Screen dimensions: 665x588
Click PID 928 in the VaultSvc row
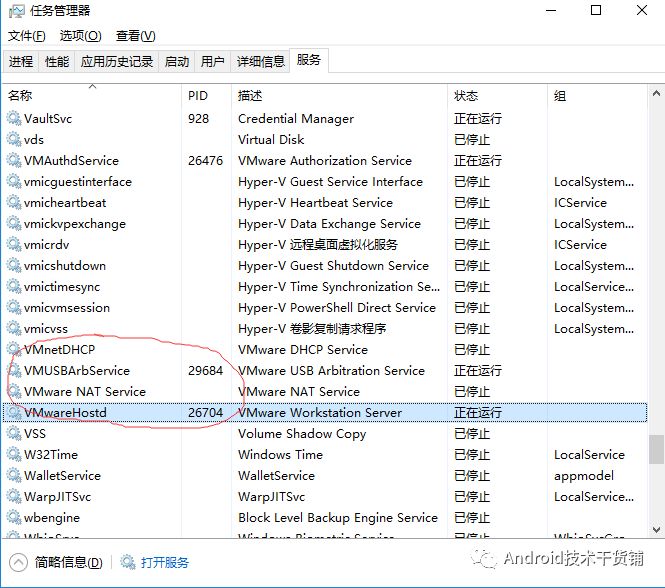coord(198,118)
